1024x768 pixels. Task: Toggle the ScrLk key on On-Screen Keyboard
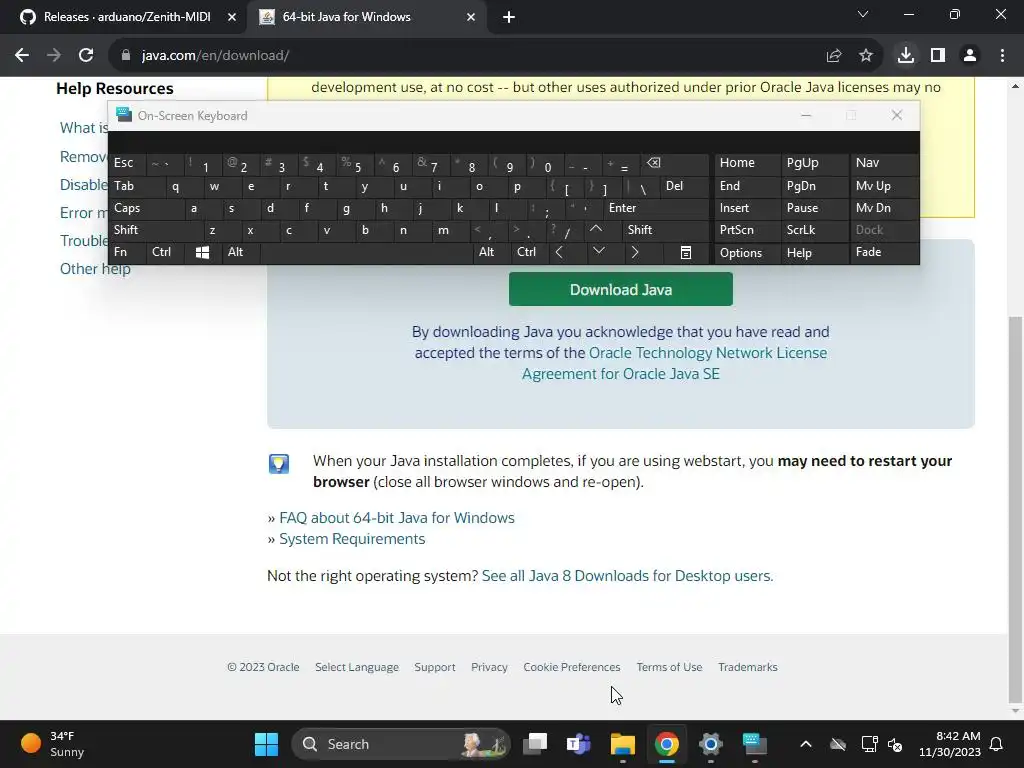[x=814, y=230]
